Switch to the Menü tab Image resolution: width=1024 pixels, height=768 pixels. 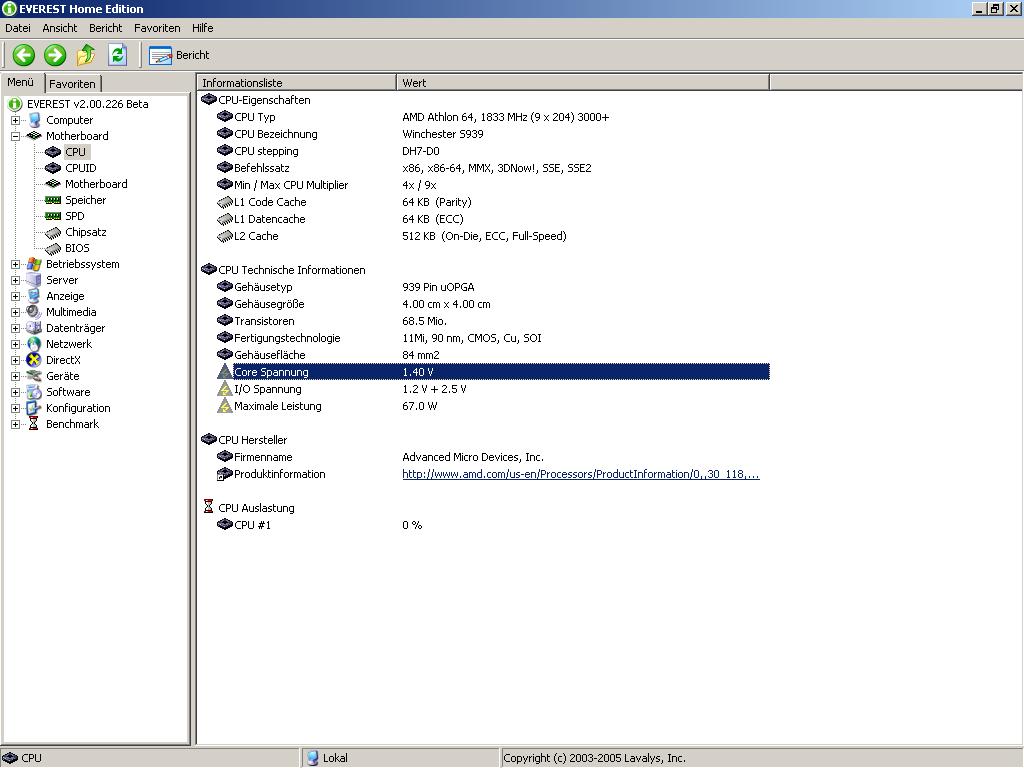pos(21,82)
